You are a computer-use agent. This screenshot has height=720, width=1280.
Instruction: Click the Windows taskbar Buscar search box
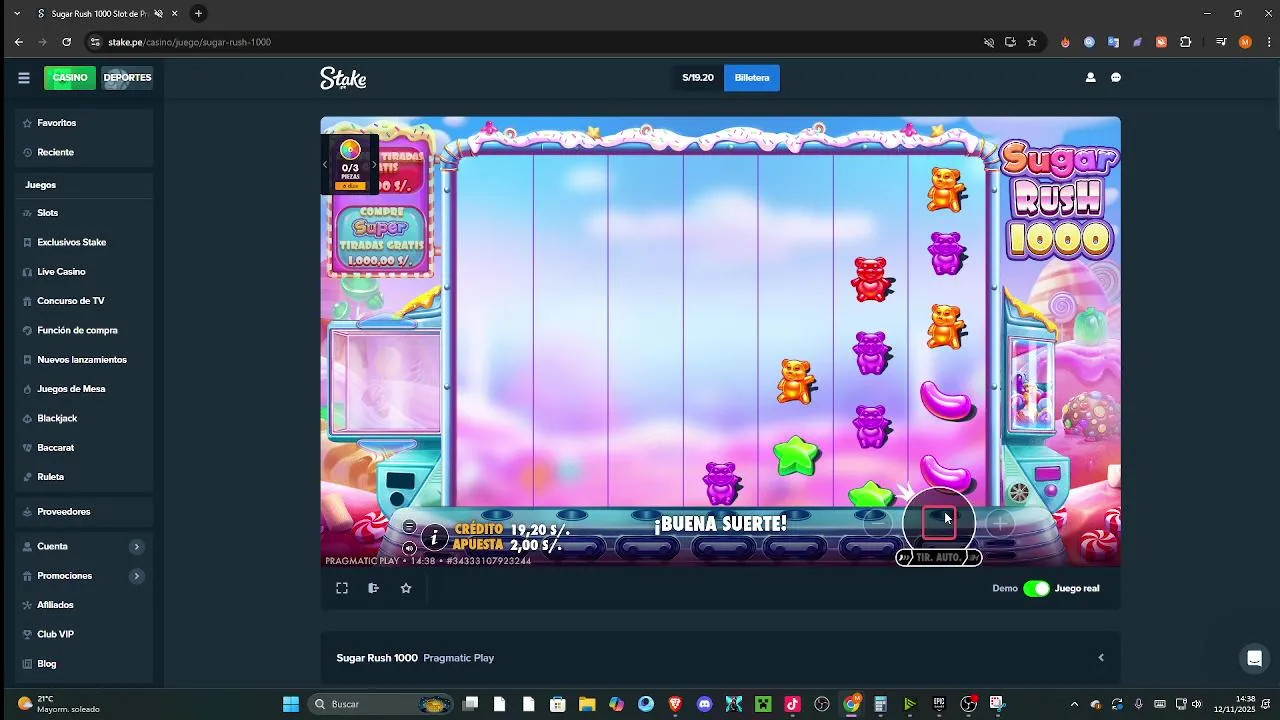click(380, 704)
